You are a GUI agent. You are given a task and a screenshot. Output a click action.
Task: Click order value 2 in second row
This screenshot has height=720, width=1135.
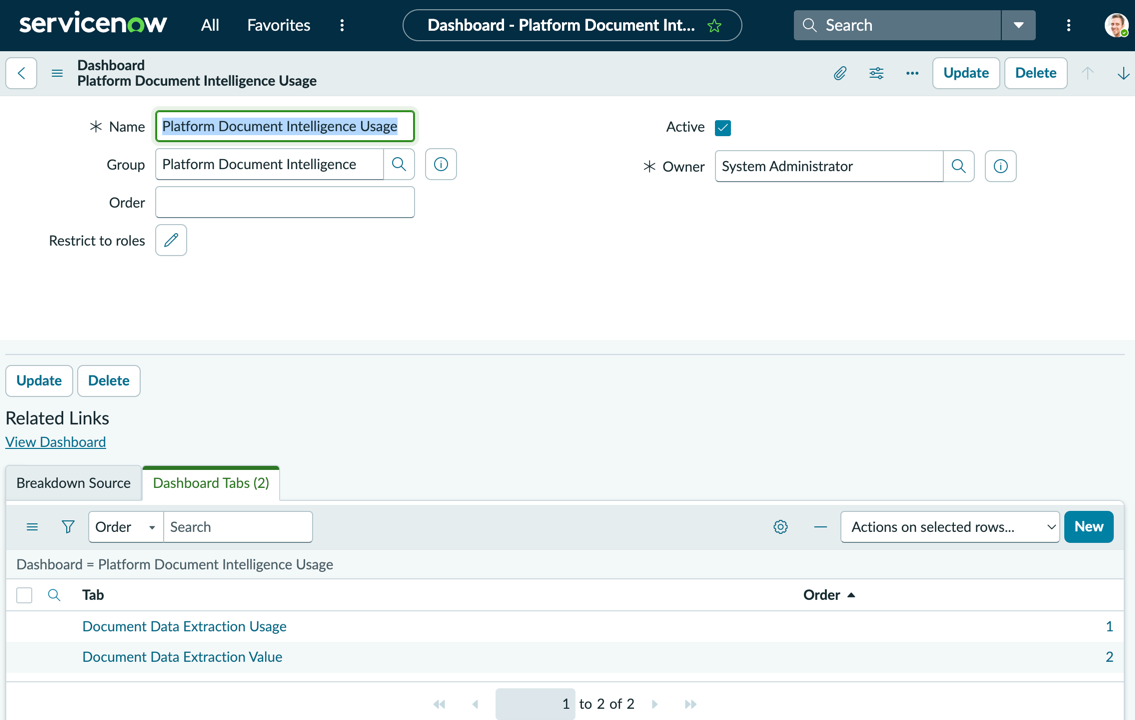tap(1109, 657)
